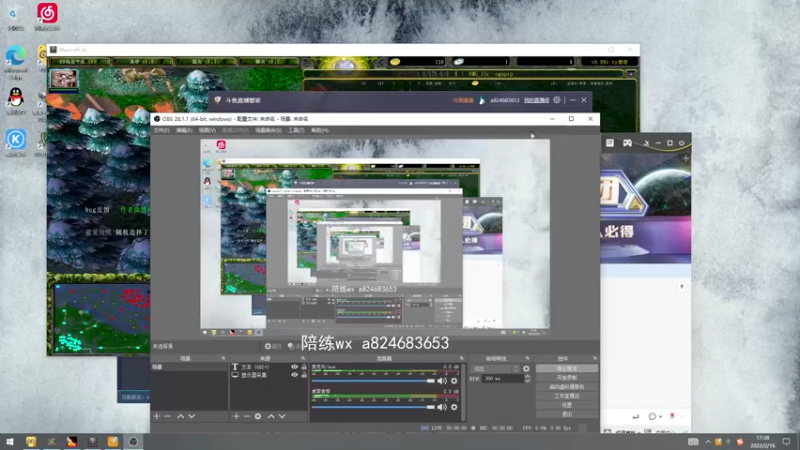Click 退出 button in OBS controls
The width and height of the screenshot is (800, 450).
[x=567, y=414]
